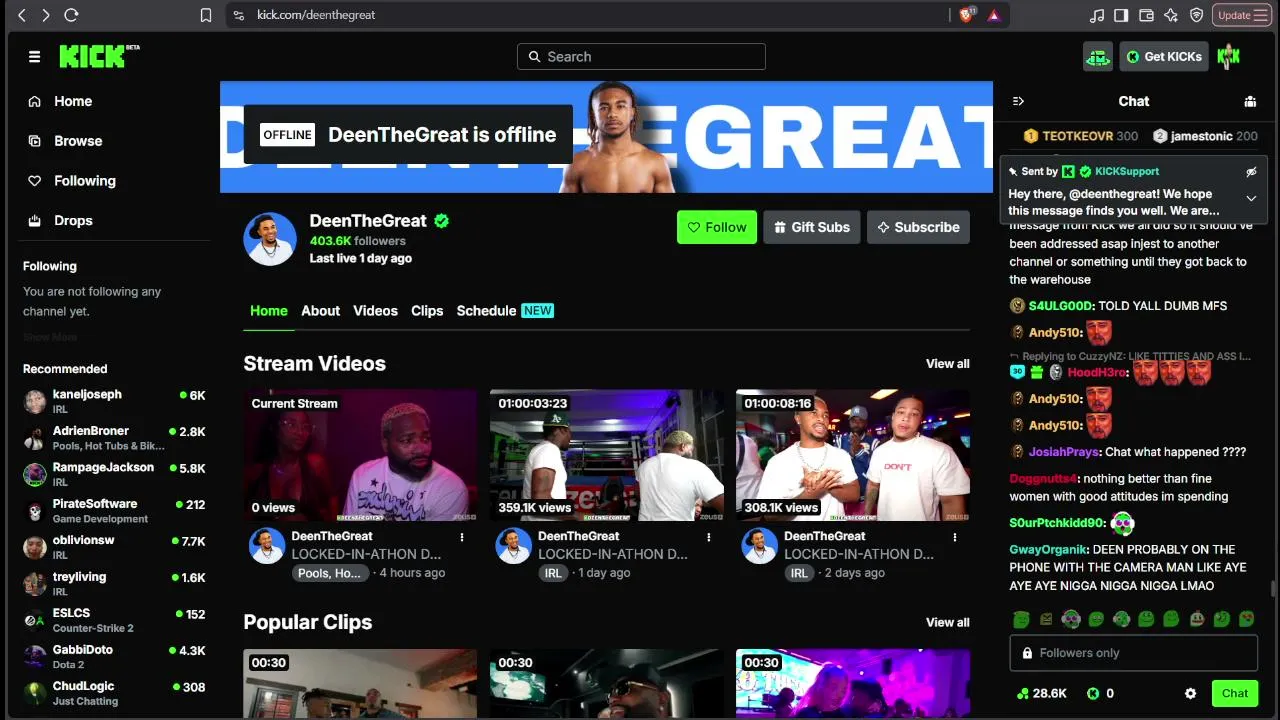
Task: Click the DeenTheGreat channel avatar
Action: [x=270, y=239]
